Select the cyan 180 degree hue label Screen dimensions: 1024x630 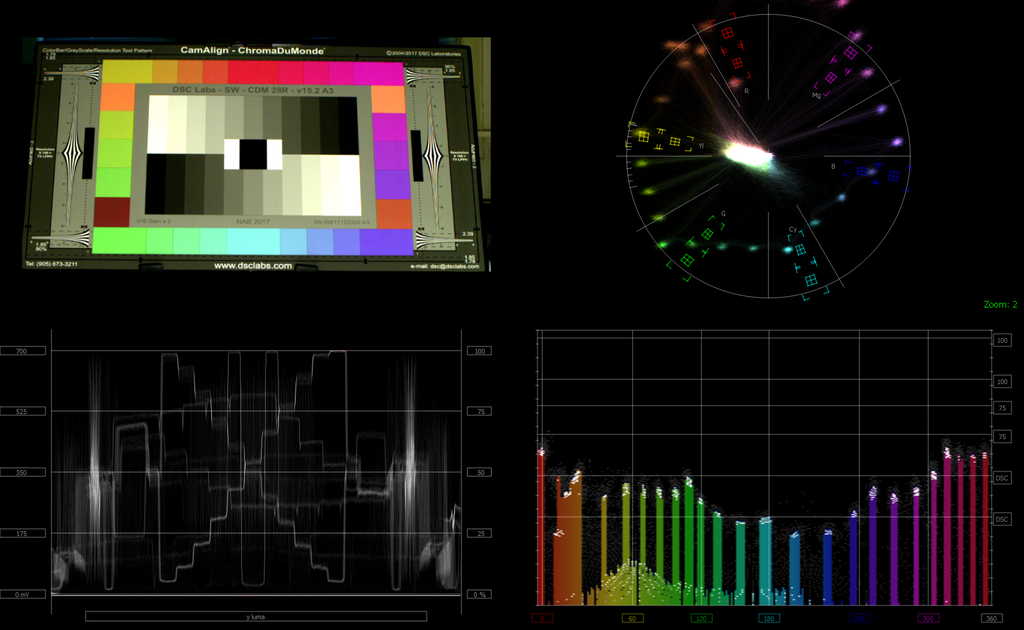769,618
